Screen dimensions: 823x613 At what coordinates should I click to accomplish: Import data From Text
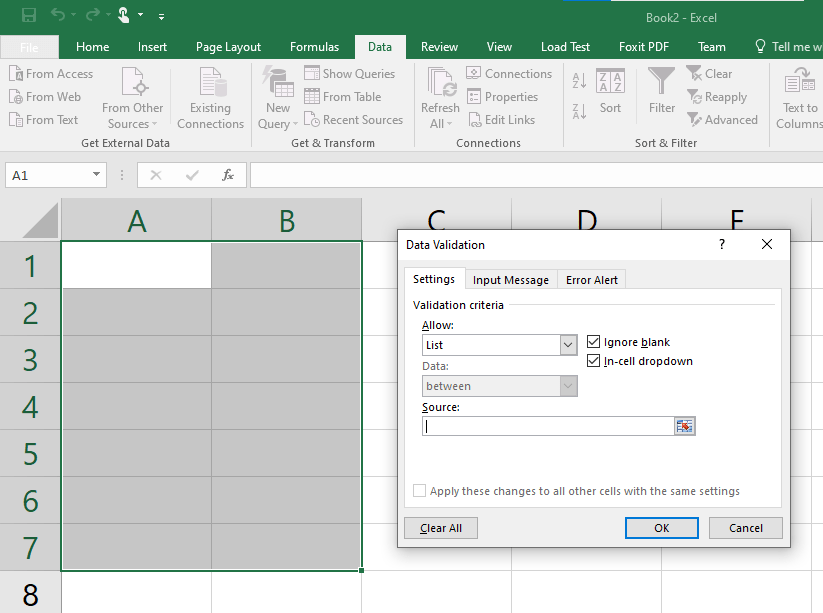[x=44, y=120]
